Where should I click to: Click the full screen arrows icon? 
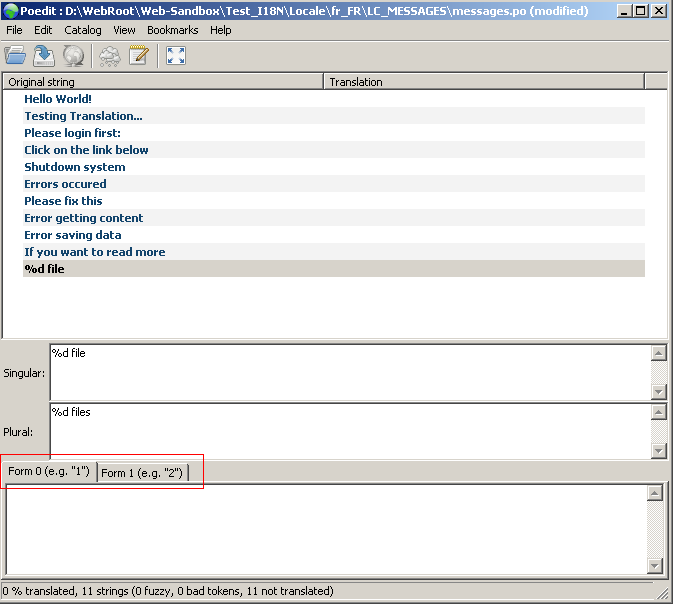tap(176, 56)
